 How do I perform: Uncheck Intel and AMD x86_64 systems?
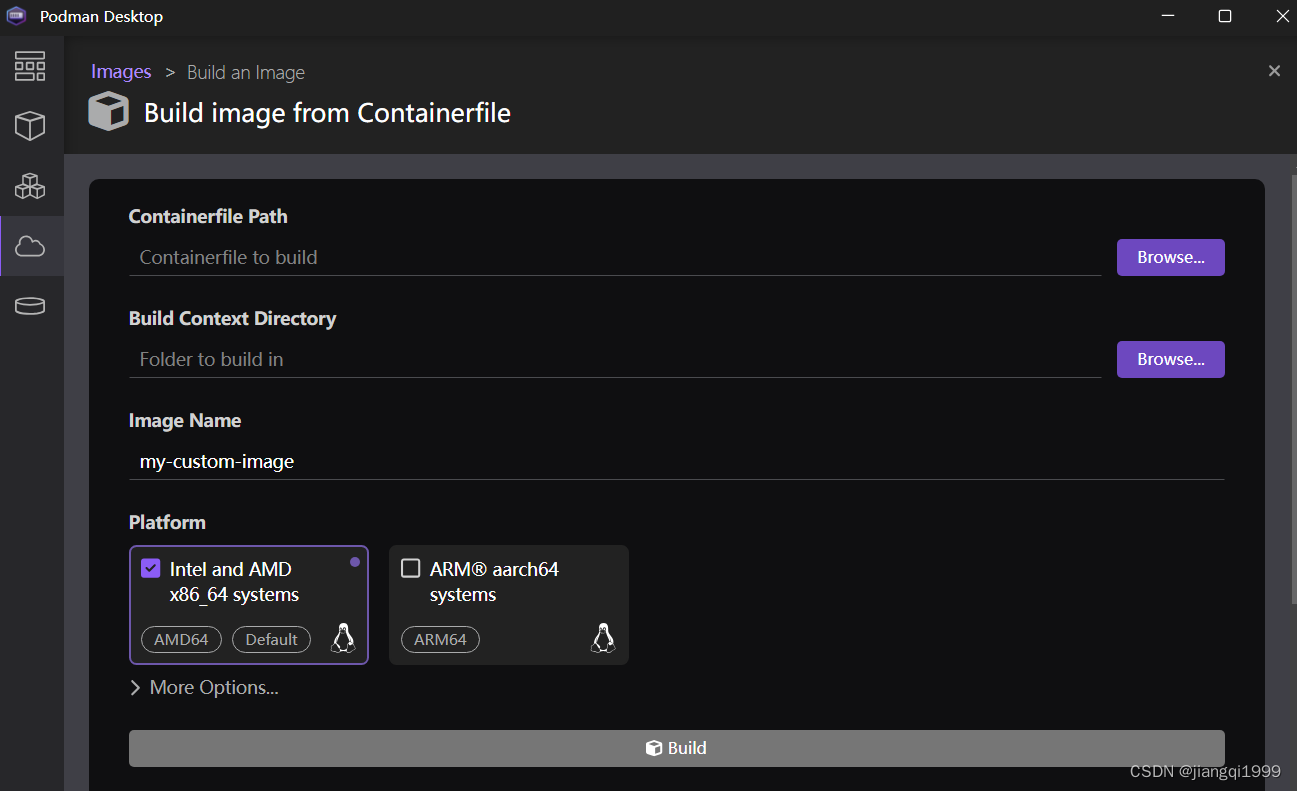(151, 568)
